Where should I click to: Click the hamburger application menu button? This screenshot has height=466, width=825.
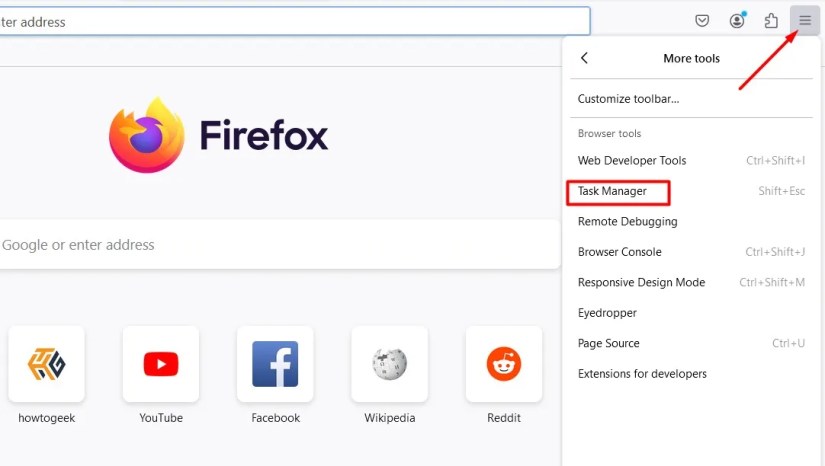click(x=804, y=21)
